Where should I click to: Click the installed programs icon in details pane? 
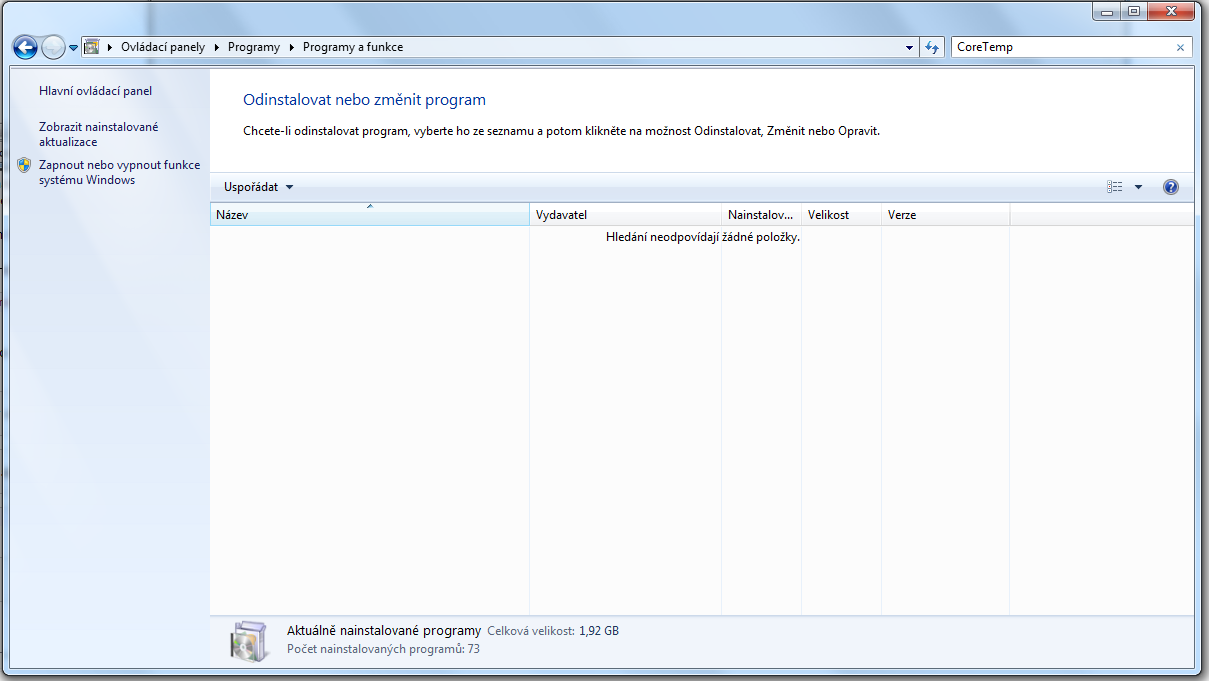click(x=249, y=641)
